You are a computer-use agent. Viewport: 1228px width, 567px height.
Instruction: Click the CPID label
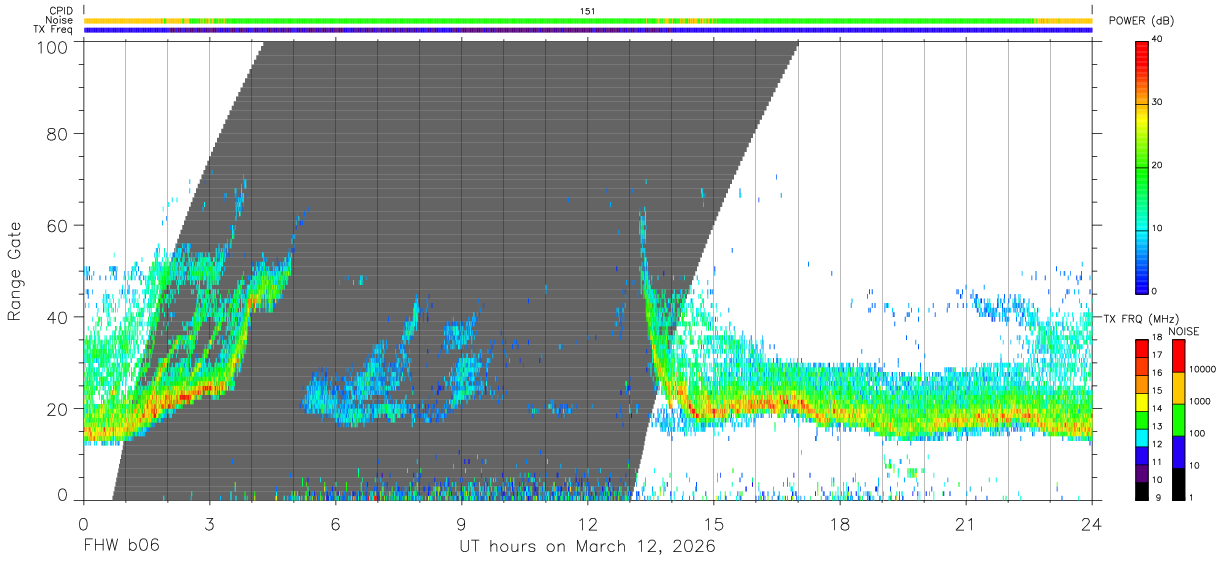click(x=60, y=11)
